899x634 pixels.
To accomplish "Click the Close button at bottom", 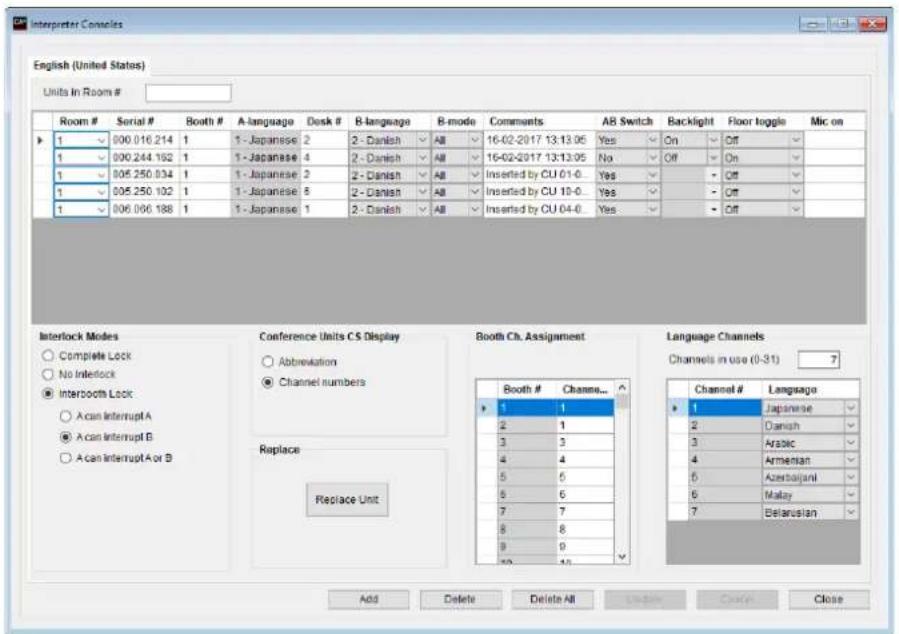I will (x=828, y=599).
